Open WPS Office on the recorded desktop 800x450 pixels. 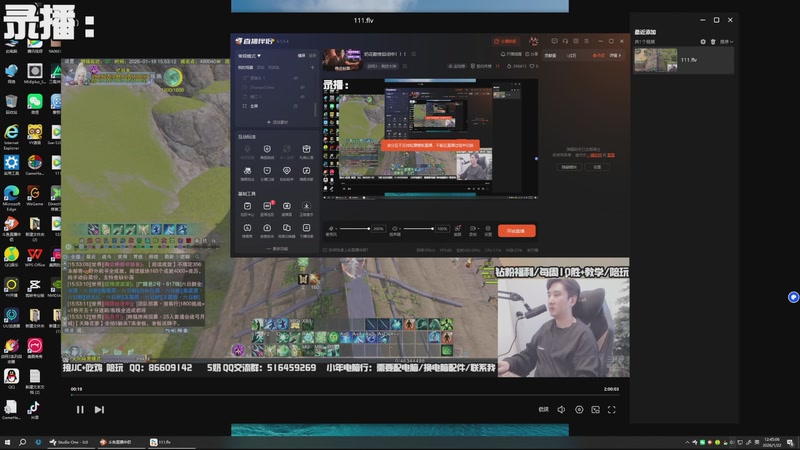coord(35,255)
